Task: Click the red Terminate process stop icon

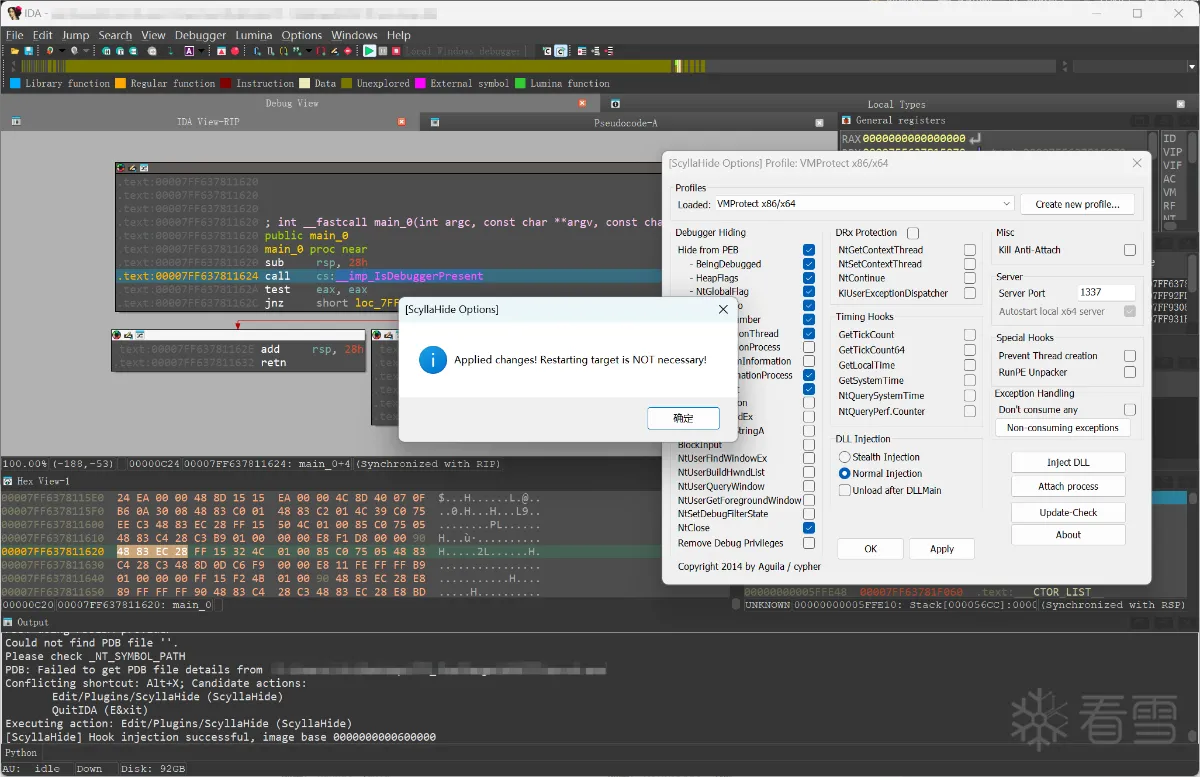Action: [x=396, y=51]
